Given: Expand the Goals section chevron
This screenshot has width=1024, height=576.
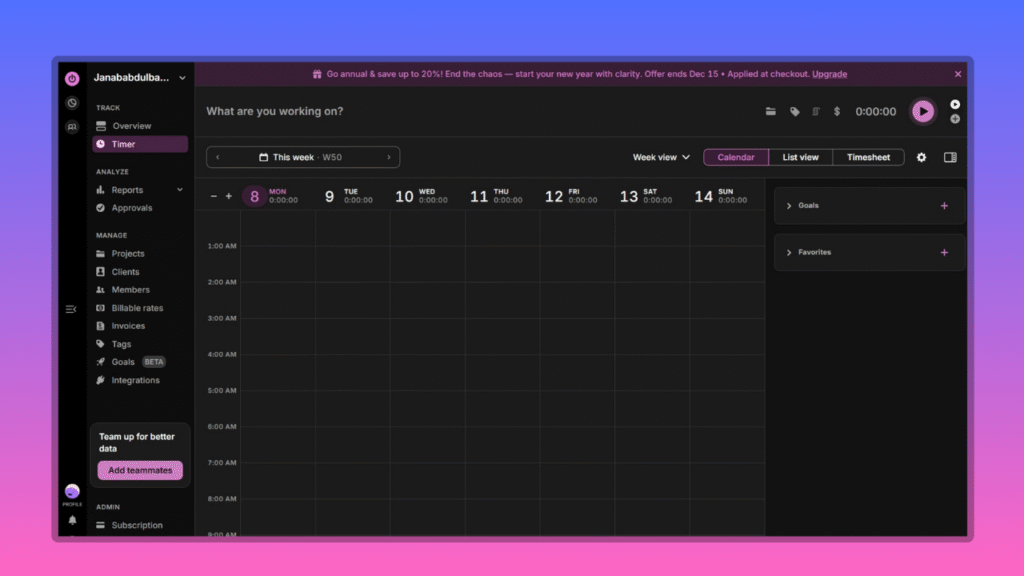Looking at the screenshot, I should click(x=789, y=206).
